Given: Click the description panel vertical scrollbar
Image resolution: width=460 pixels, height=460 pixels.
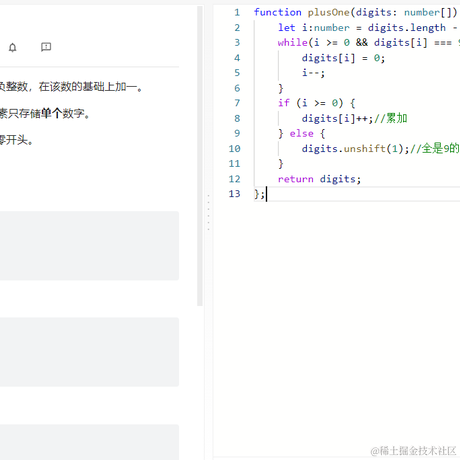Looking at the screenshot, I should coord(200,156).
